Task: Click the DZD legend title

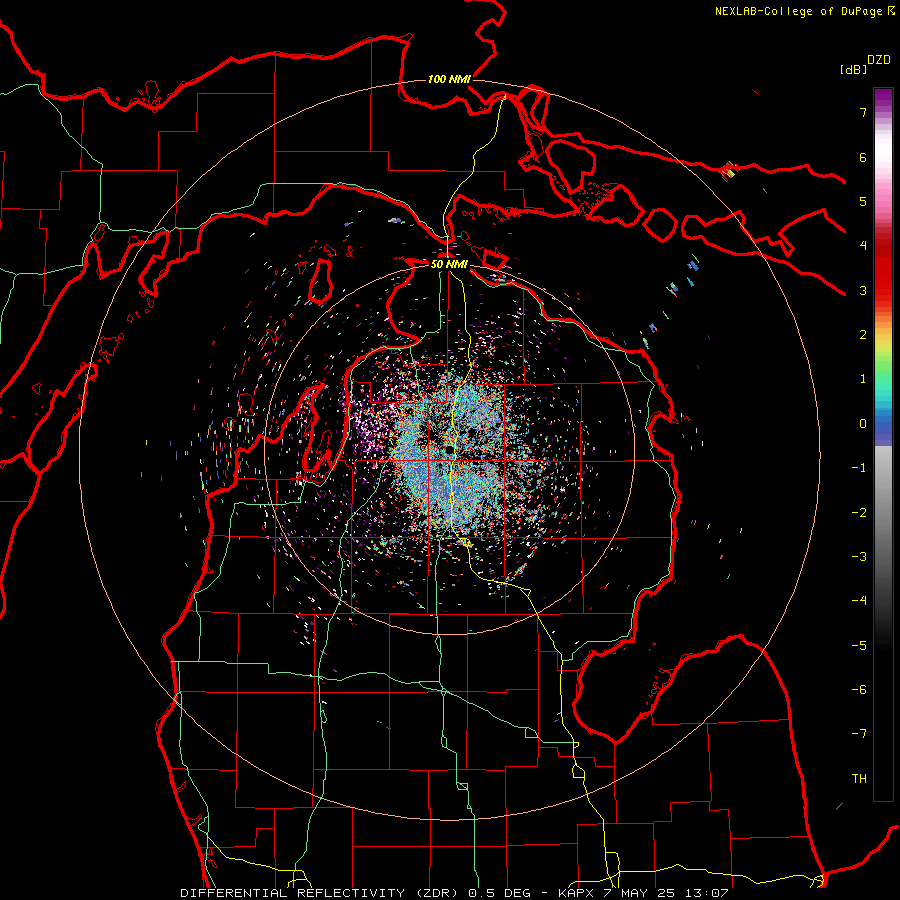Action: [x=879, y=60]
